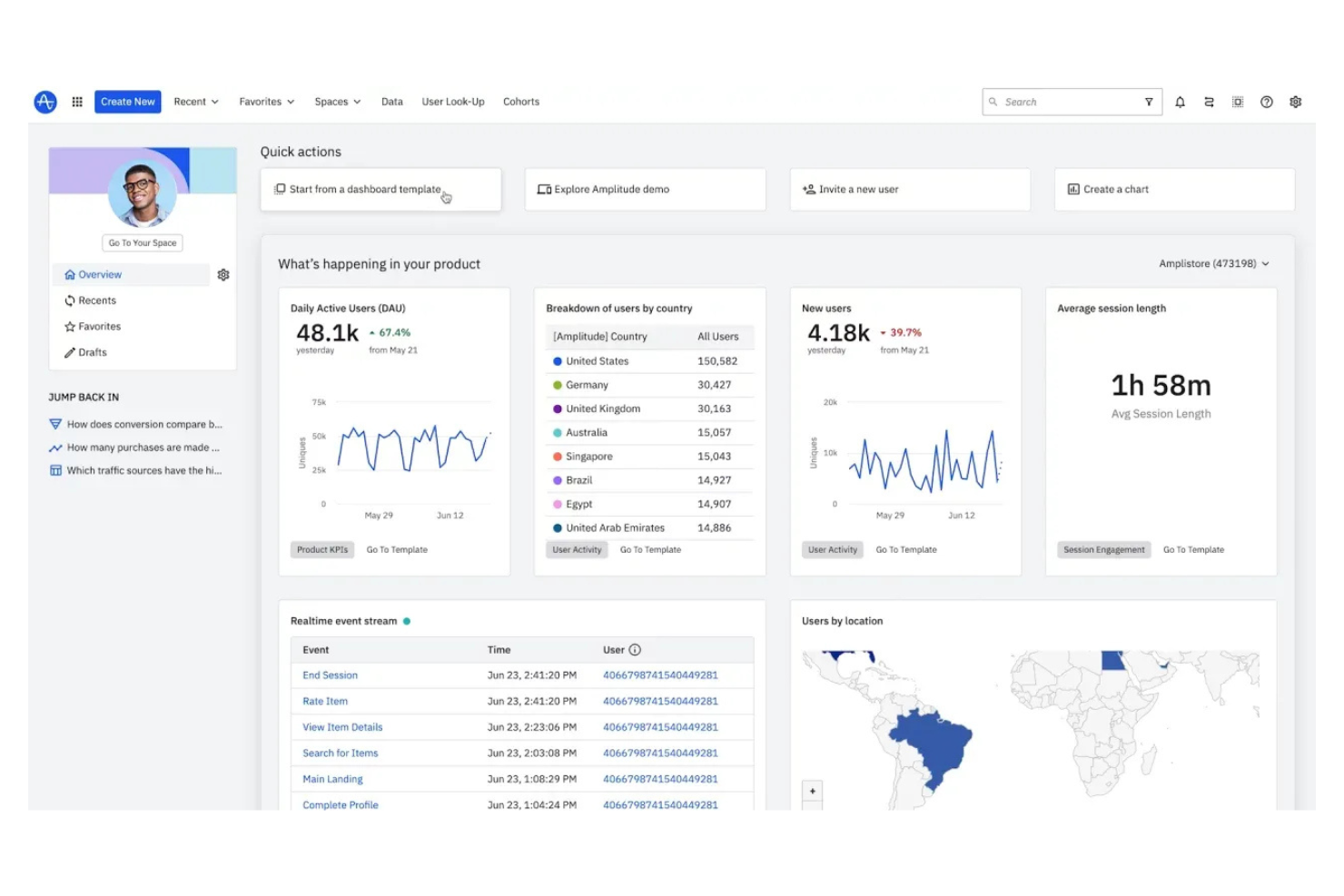Expand the Recent dropdown
The image size is (1344, 896).
click(195, 102)
